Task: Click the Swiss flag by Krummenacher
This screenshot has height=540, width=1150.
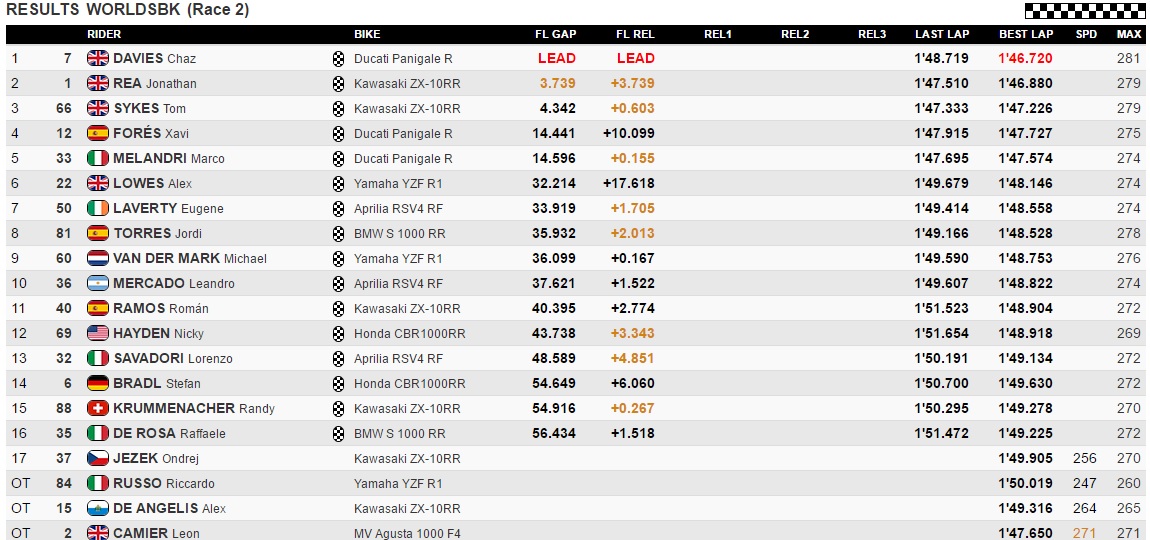Action: click(98, 408)
